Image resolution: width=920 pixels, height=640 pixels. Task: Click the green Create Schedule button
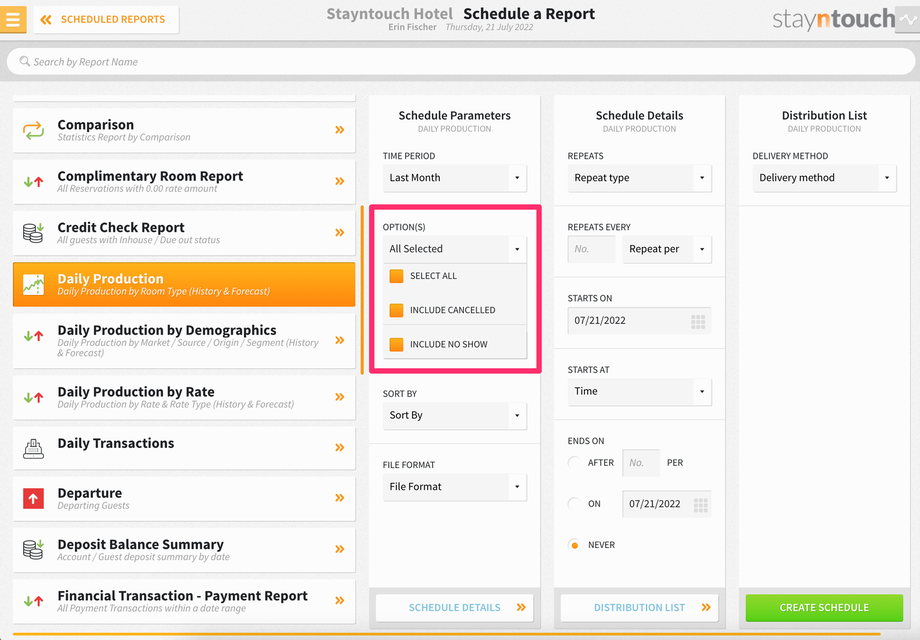824,608
